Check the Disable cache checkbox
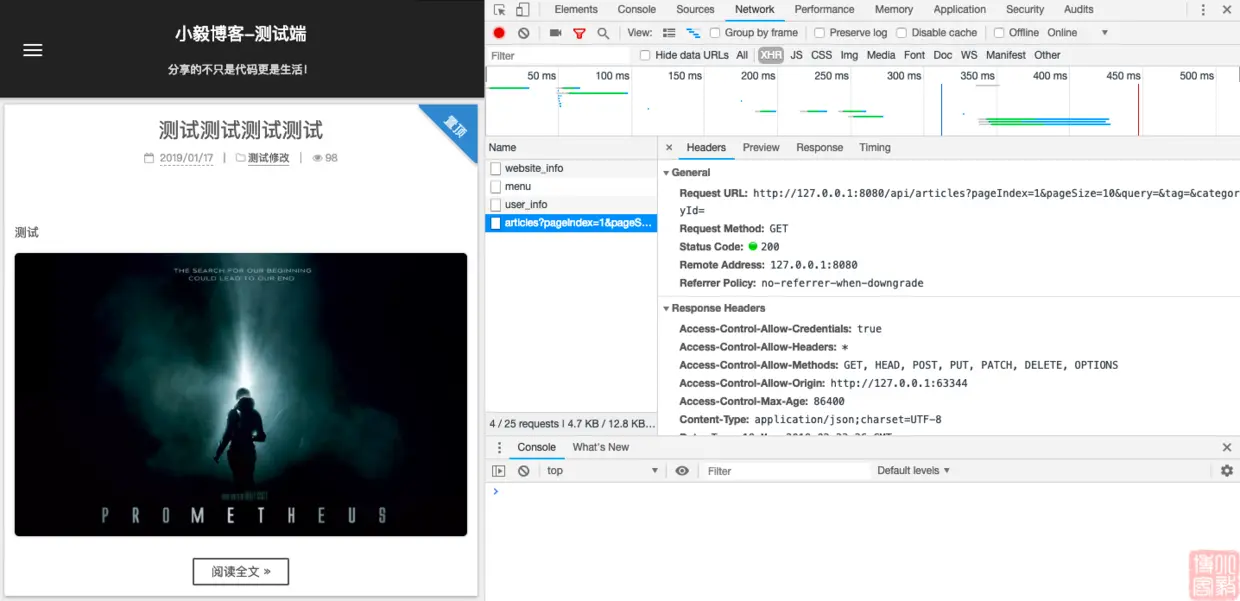1240x601 pixels. coord(901,33)
